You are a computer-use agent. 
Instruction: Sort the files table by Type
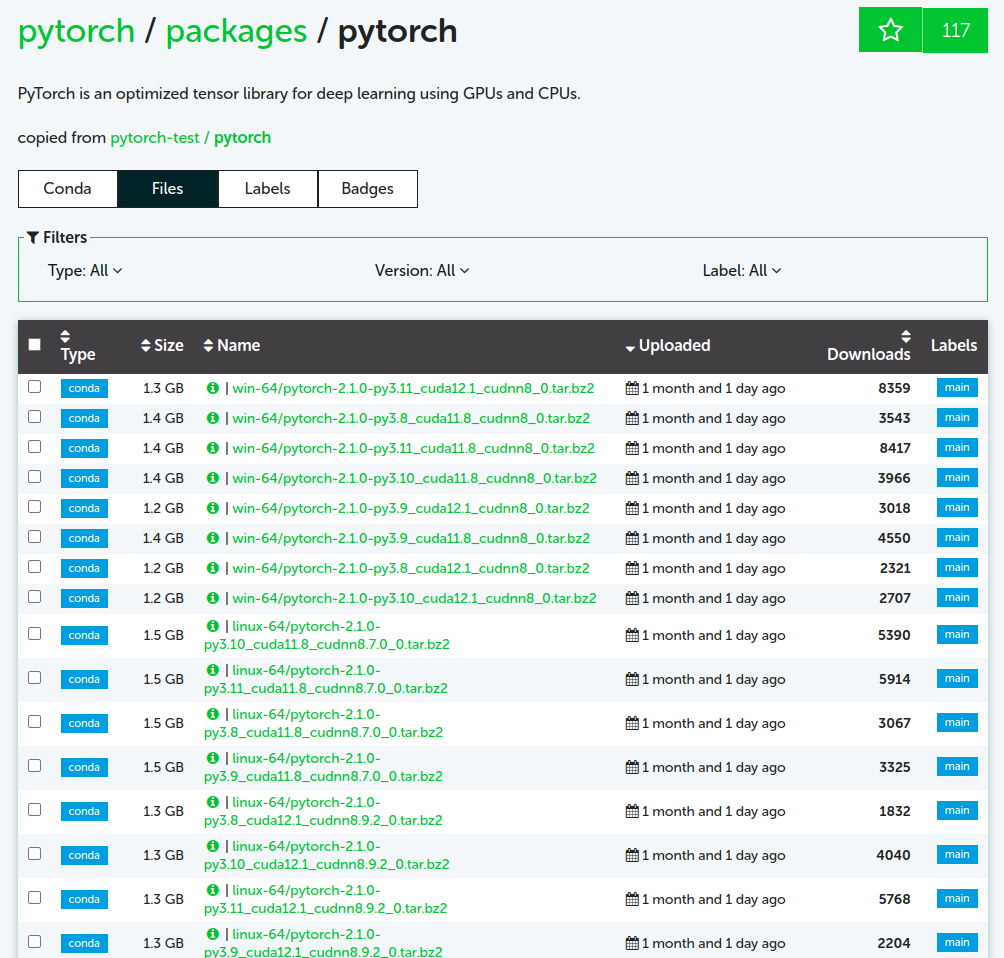click(x=77, y=346)
